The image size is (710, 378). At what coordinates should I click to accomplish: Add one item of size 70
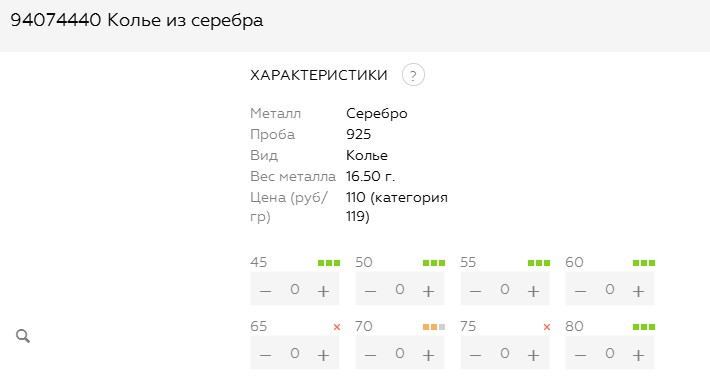428,355
